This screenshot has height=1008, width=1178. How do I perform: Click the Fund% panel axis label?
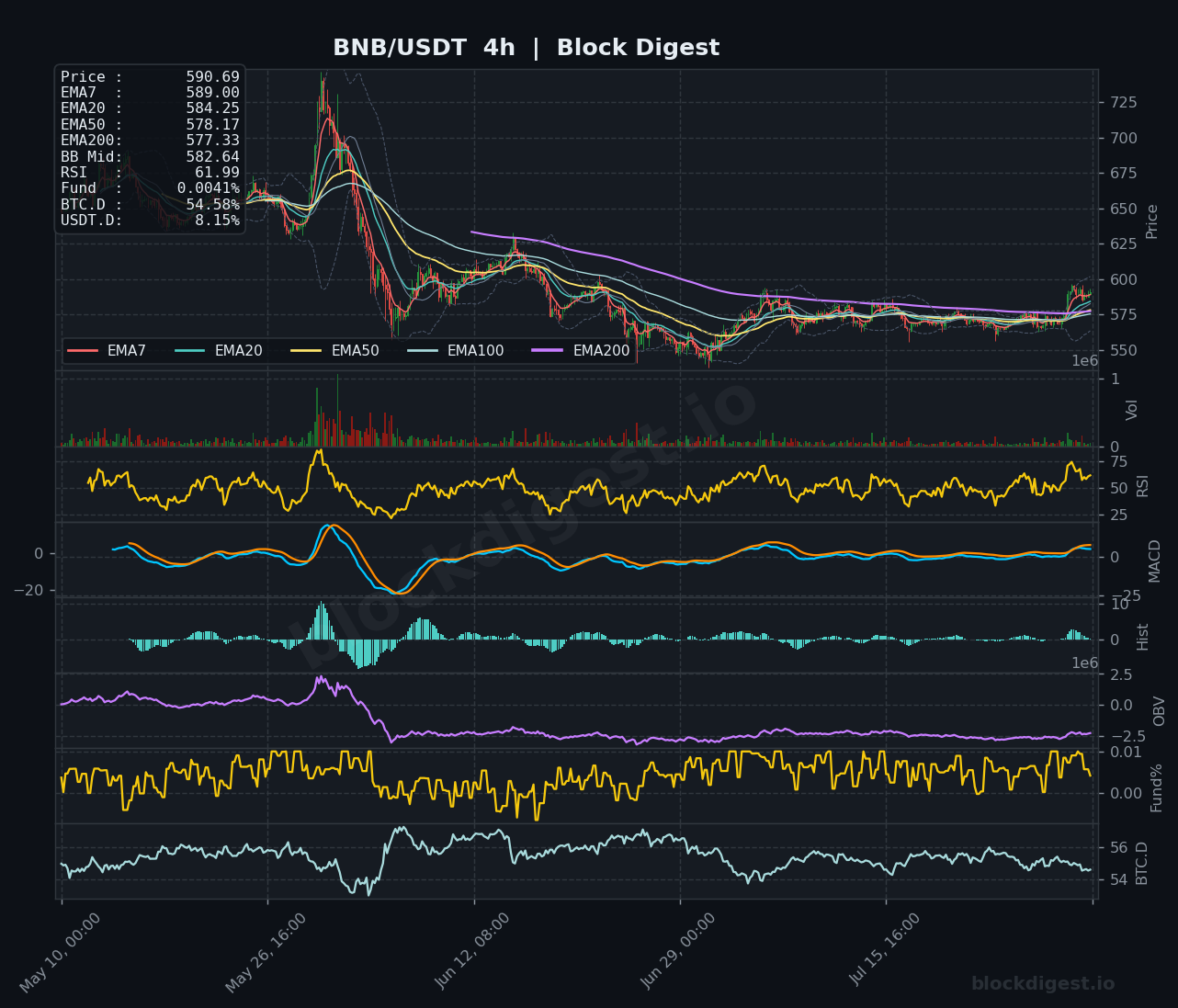click(x=1157, y=787)
